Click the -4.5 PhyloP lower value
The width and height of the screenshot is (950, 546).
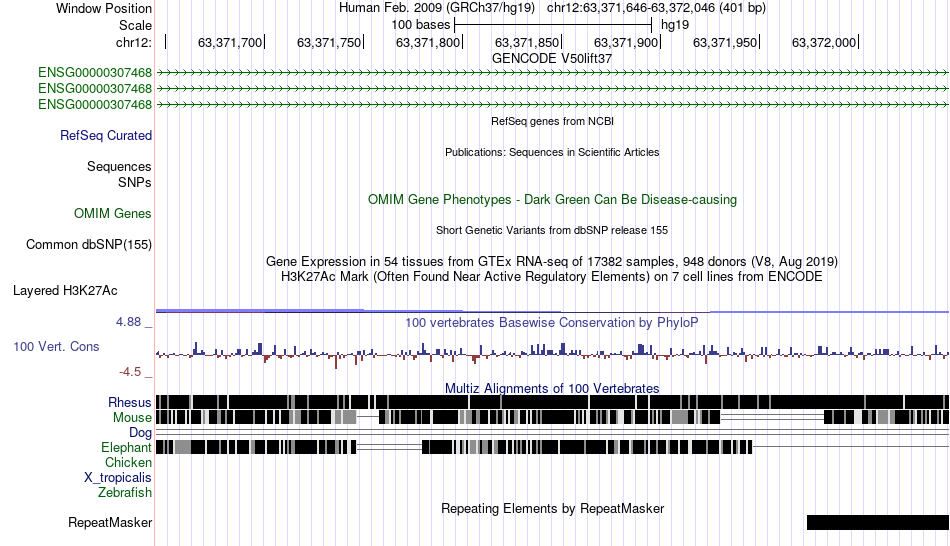(x=130, y=372)
